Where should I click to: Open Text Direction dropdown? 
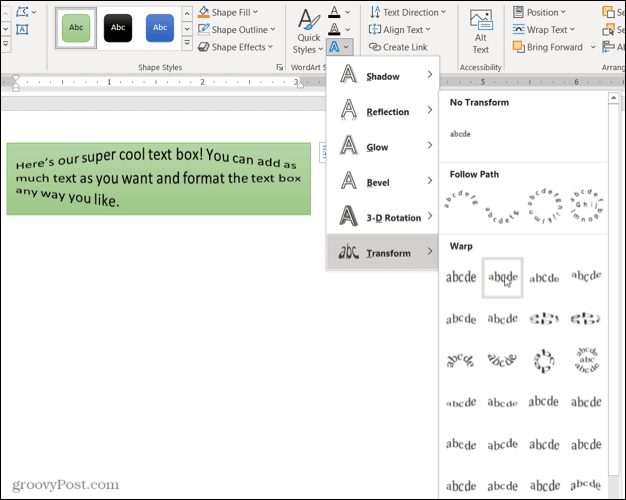click(x=408, y=12)
